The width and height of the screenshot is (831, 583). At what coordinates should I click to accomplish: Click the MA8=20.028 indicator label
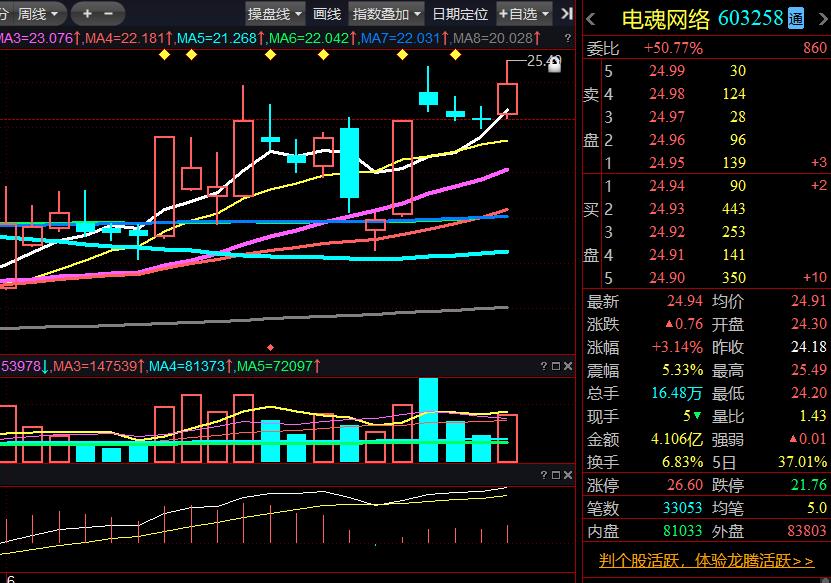[497, 38]
